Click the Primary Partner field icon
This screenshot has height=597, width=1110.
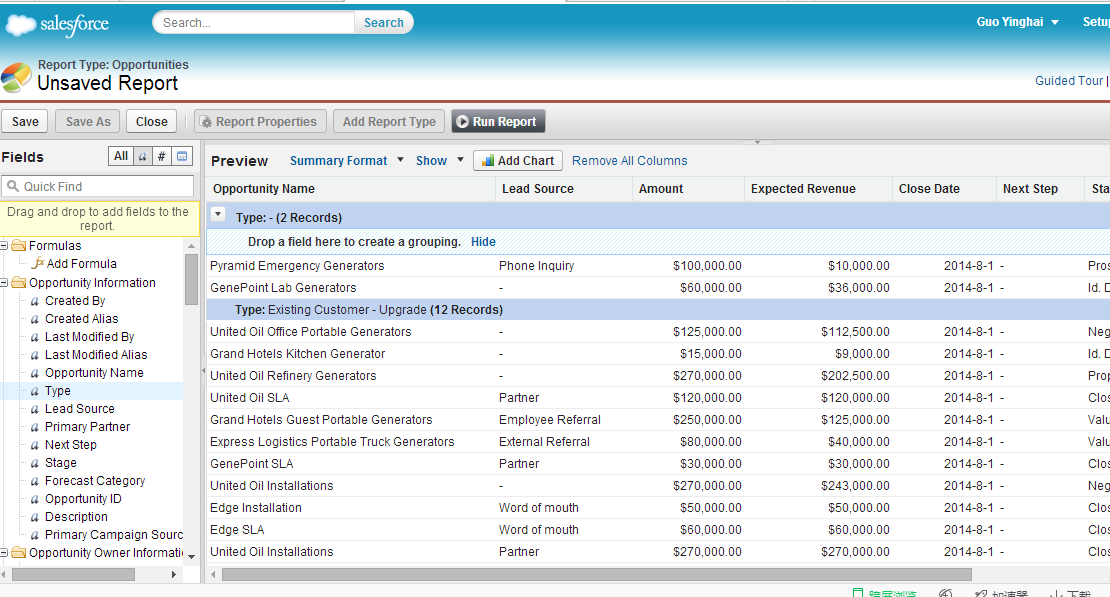click(35, 427)
